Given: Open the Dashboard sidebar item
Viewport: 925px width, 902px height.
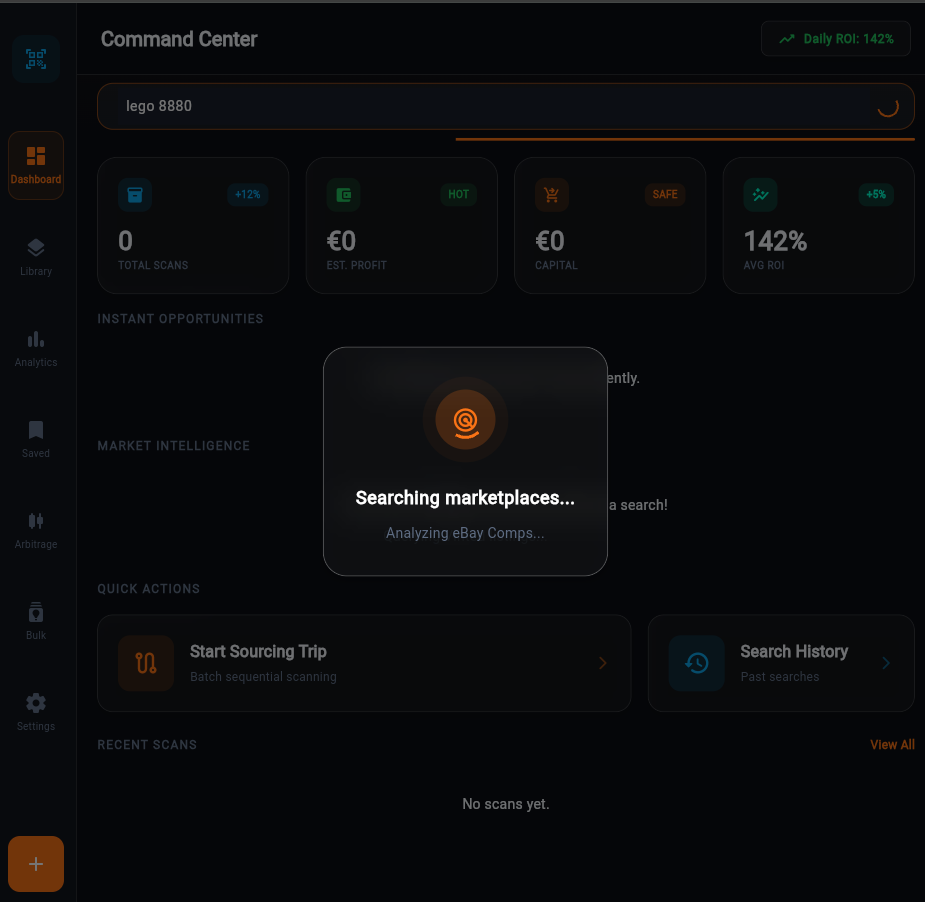Looking at the screenshot, I should point(36,165).
